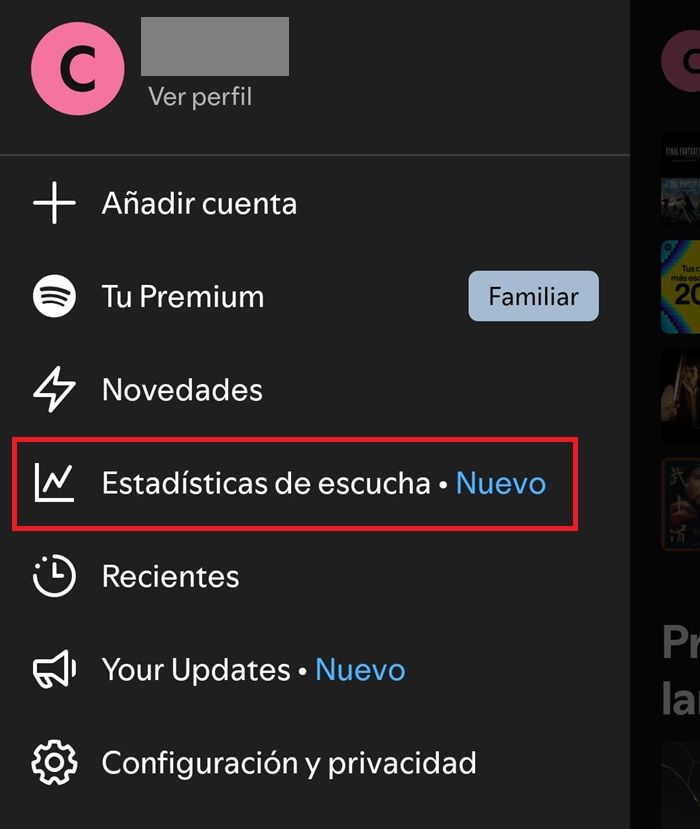Tap the yellow playlist thumbnail behind drawer
The height and width of the screenshot is (829, 700).
(x=680, y=287)
